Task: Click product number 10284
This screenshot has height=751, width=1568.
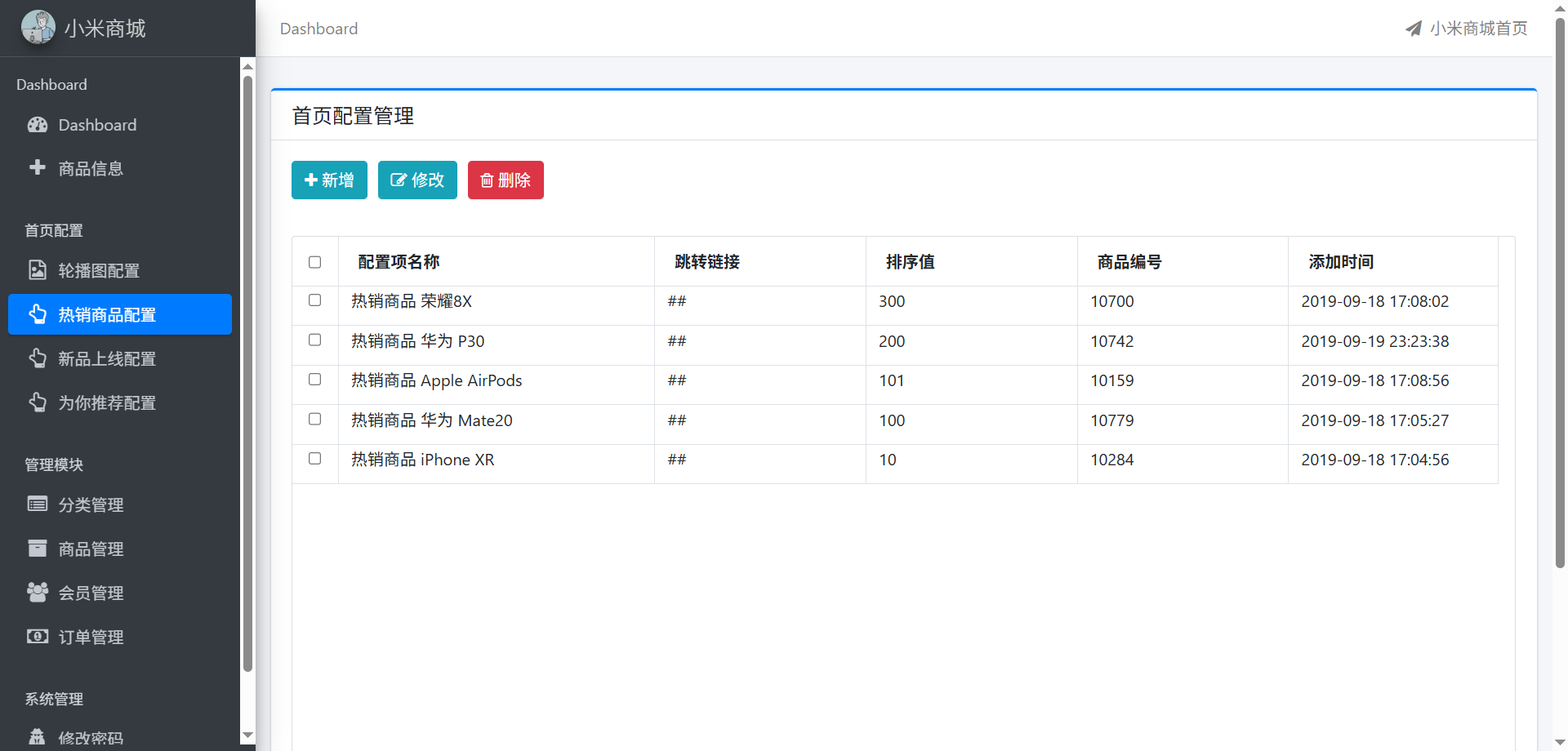Action: [1112, 460]
